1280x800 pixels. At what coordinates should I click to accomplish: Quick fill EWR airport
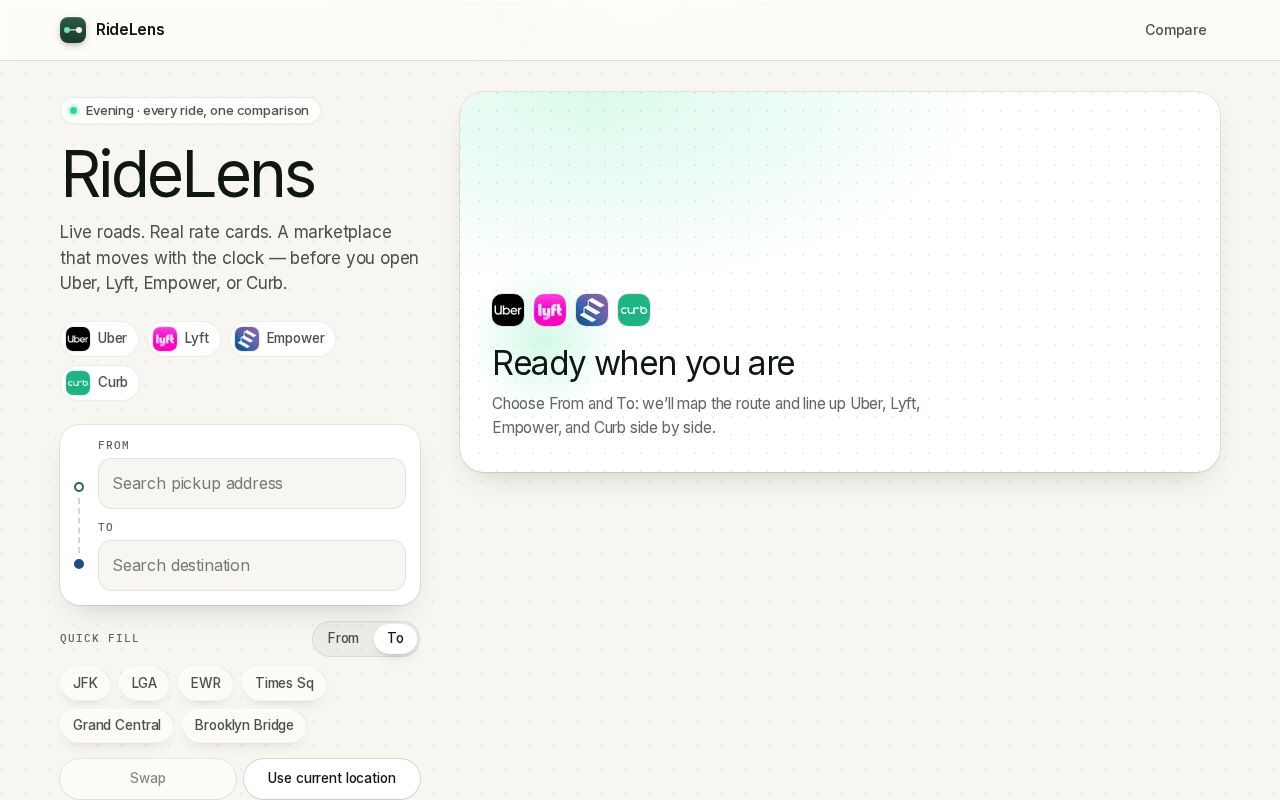pyautogui.click(x=206, y=683)
